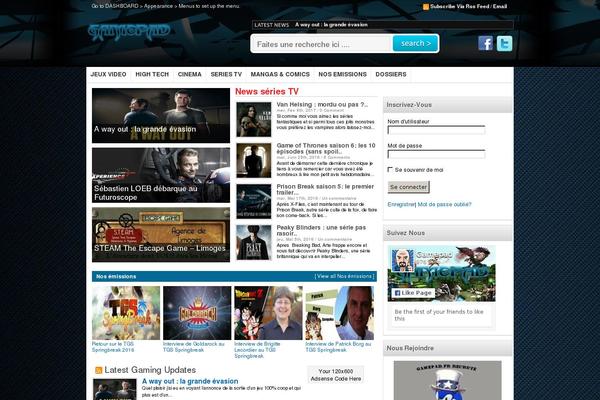Open 'View all Nos émissions' link
Screen dimensions: 600x400
tap(344, 276)
